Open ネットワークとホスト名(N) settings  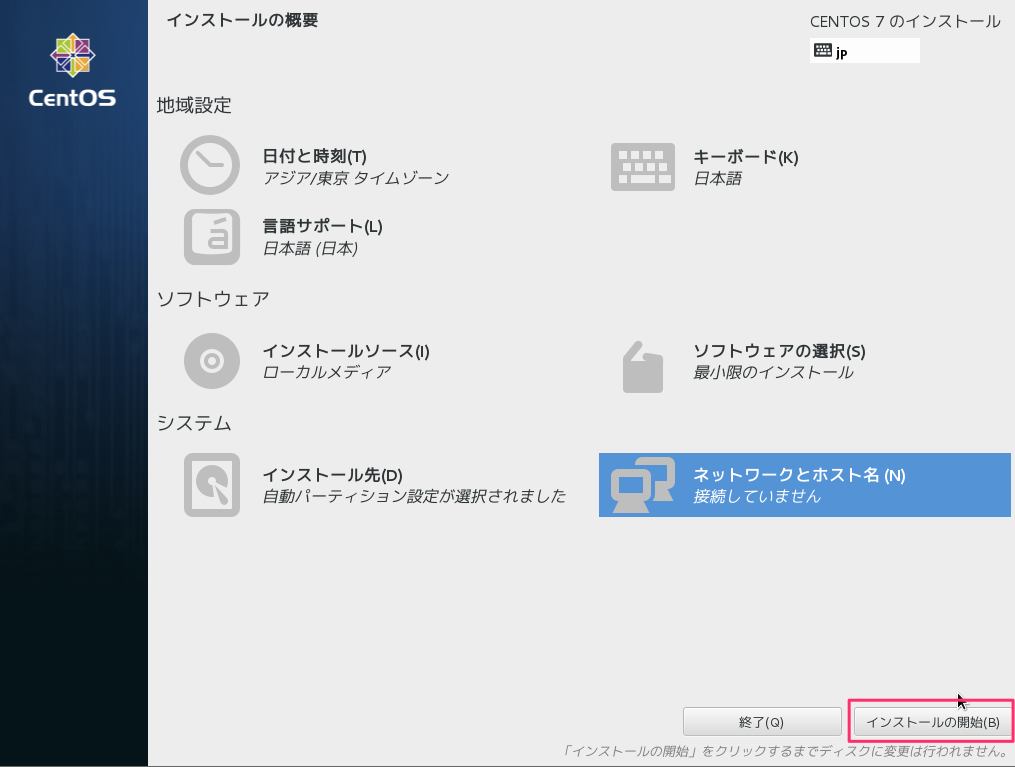pyautogui.click(x=805, y=485)
